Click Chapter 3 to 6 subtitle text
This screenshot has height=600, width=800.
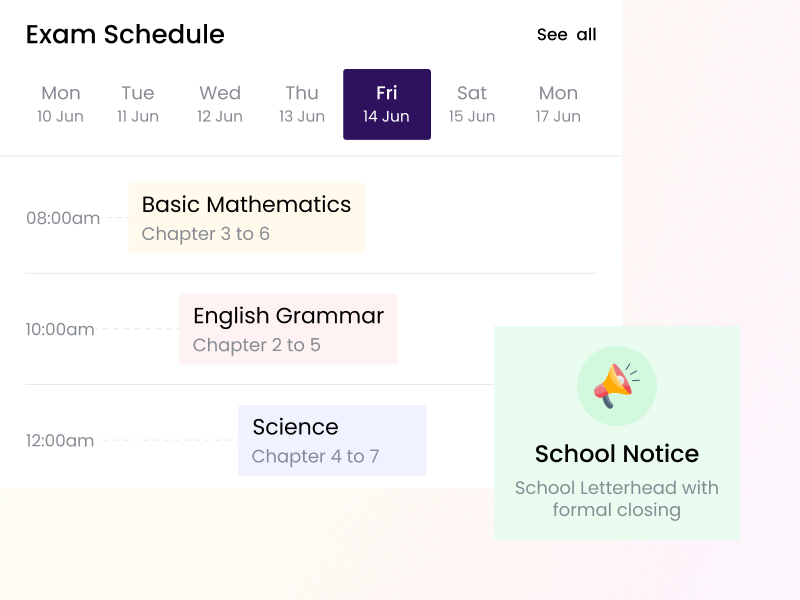(205, 234)
